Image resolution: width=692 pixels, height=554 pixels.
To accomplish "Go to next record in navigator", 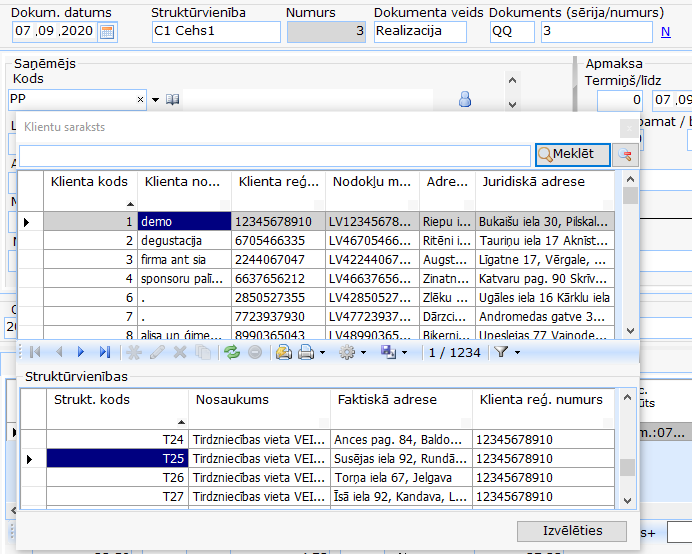I will click(81, 352).
